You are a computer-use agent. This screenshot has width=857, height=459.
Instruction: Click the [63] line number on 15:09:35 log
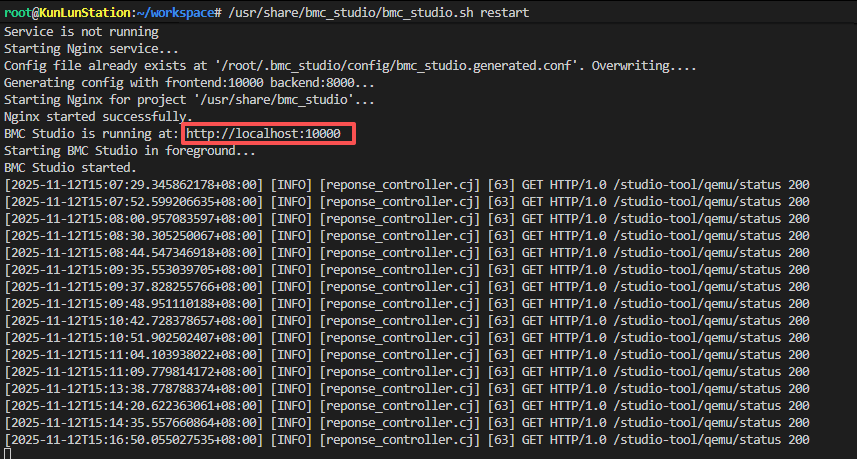(x=500, y=269)
